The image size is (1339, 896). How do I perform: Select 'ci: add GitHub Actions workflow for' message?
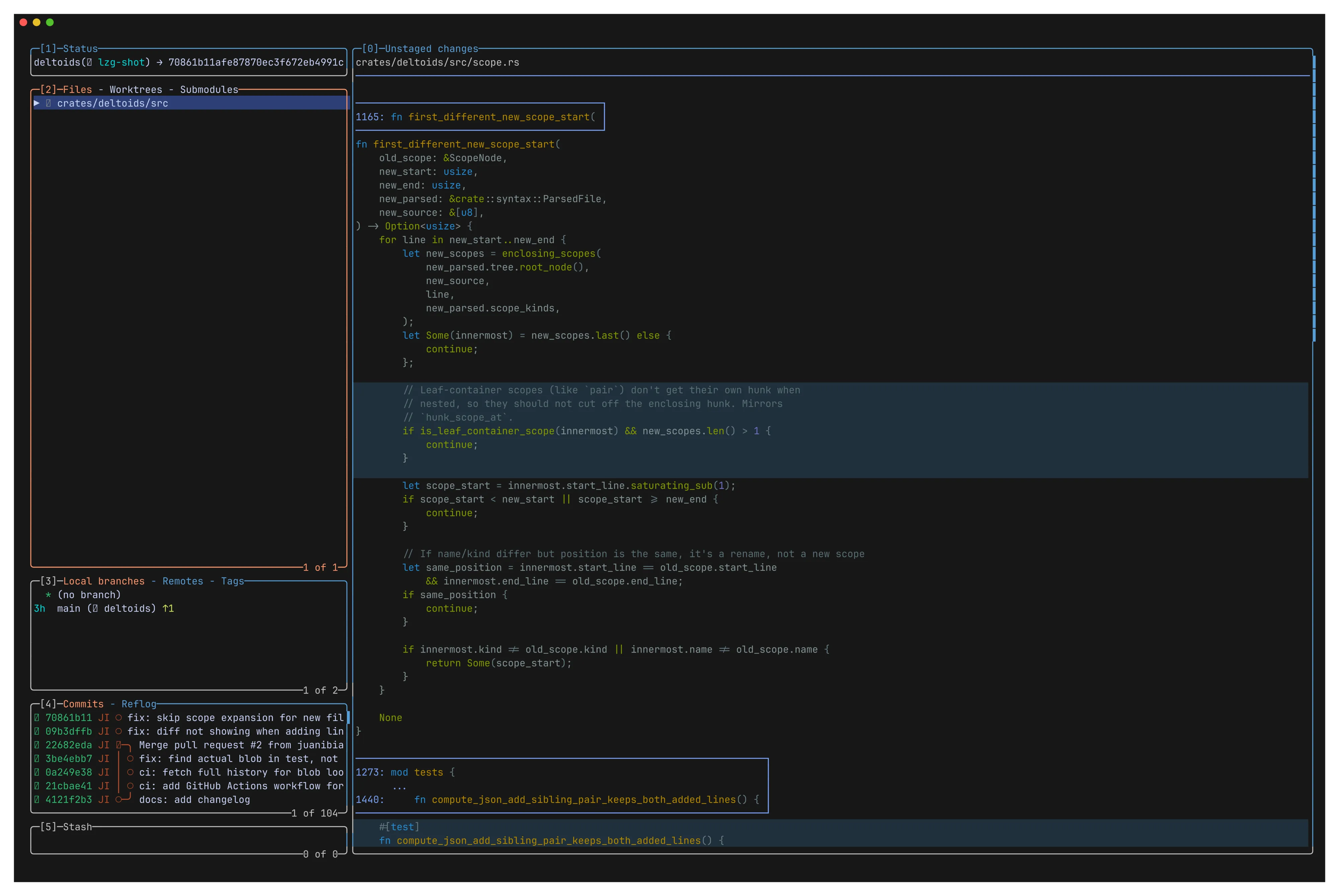(x=241, y=786)
